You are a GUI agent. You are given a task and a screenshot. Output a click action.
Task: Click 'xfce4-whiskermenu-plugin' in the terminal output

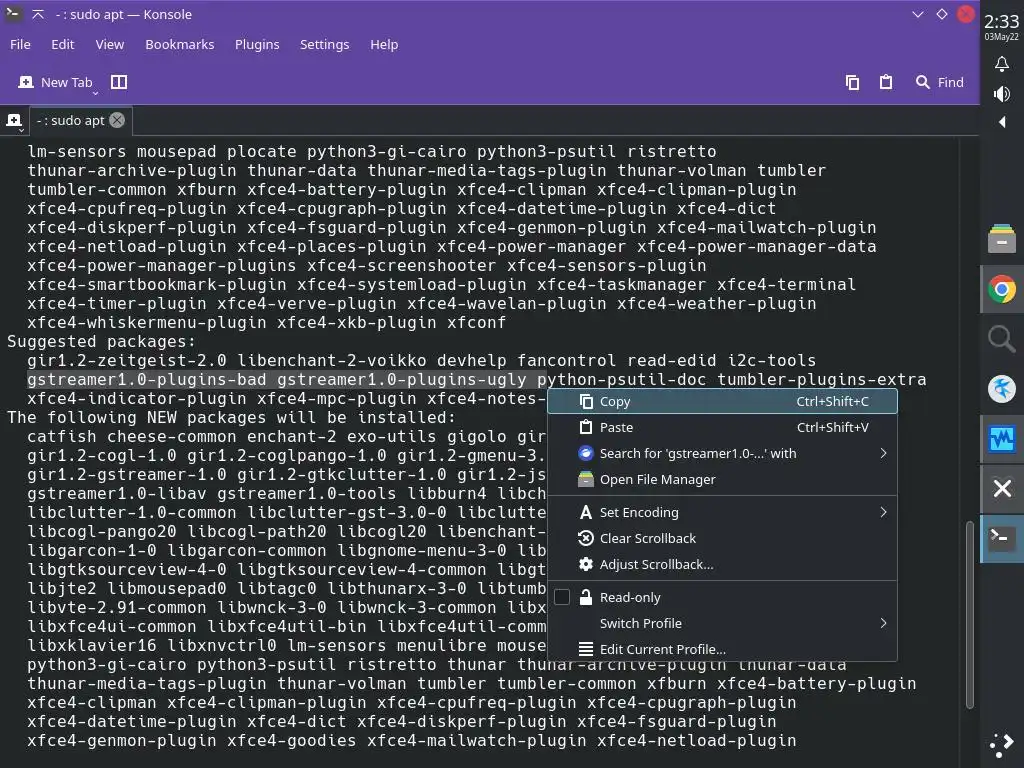pyautogui.click(x=147, y=323)
